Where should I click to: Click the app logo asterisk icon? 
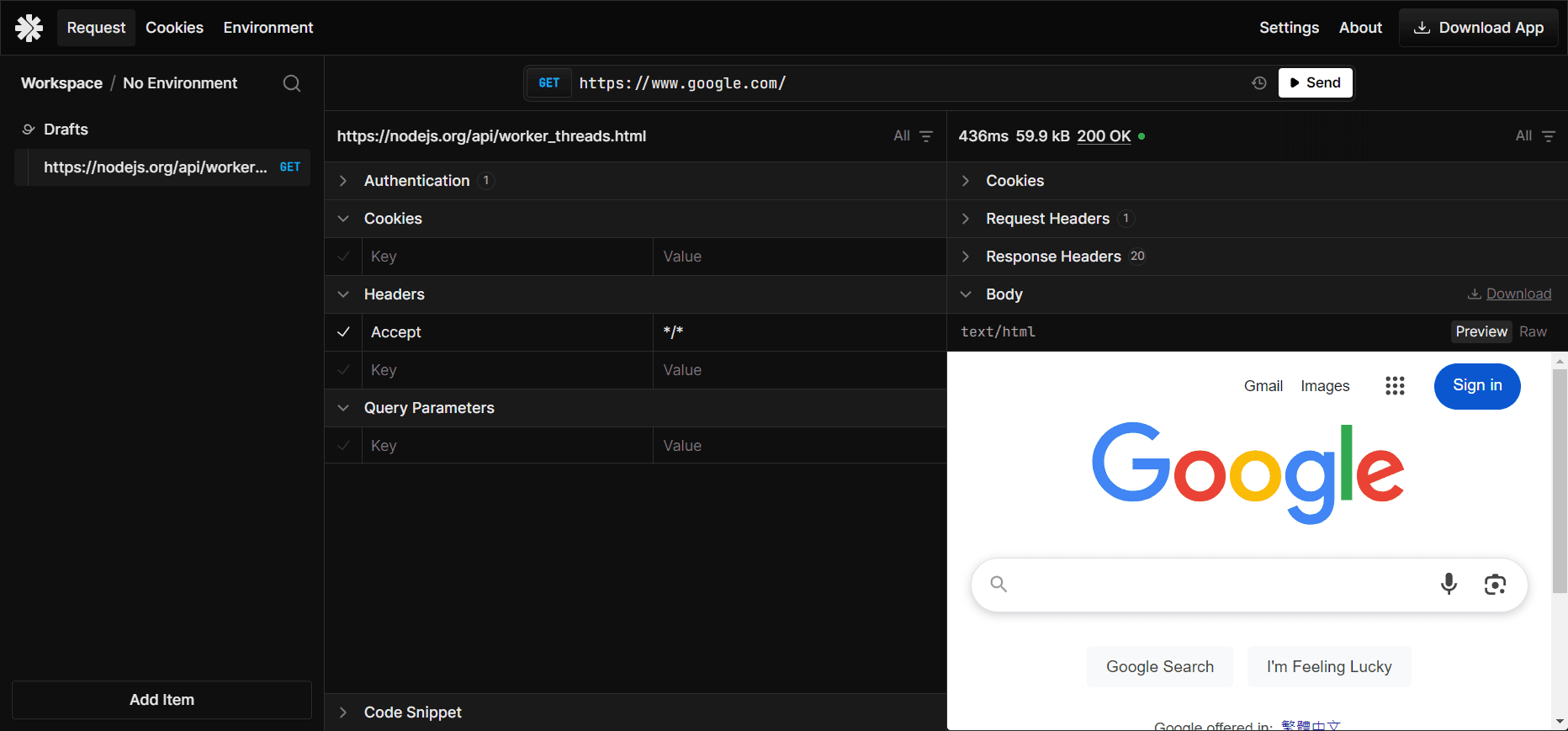[x=29, y=28]
